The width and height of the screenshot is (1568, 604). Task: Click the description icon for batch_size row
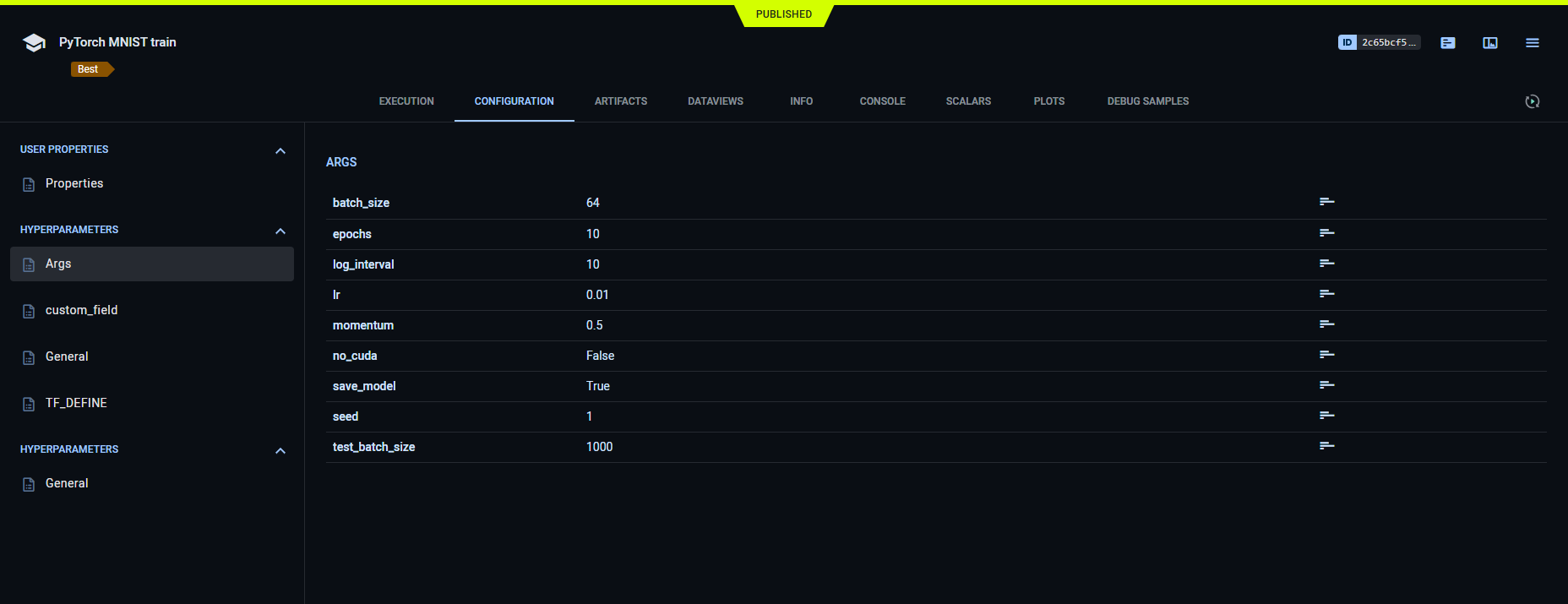click(1326, 202)
